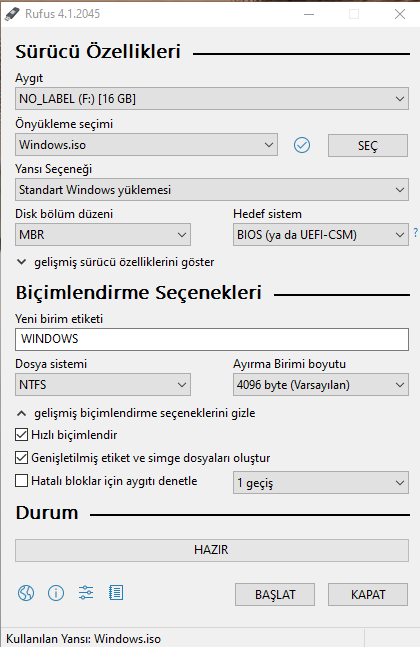The width and height of the screenshot is (420, 647).
Task: Open the 1 geçiş passes dropdown
Action: pyautogui.click(x=321, y=483)
